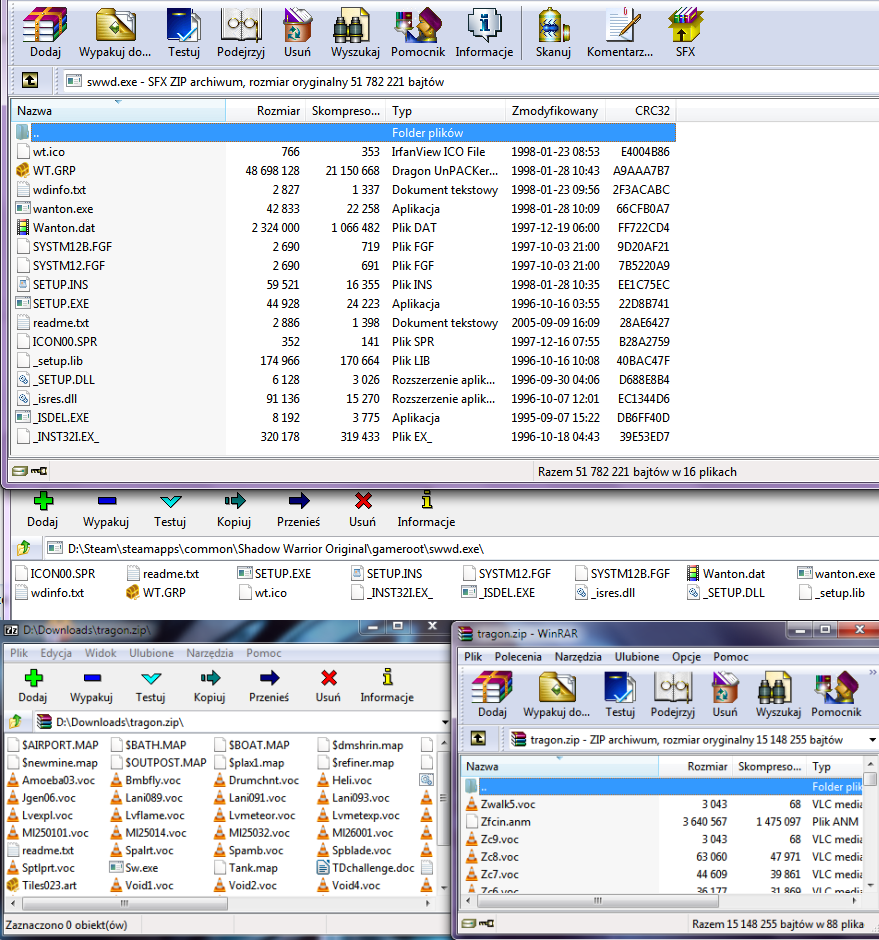Select Zwalk5.voc row in tragon.zip WinRAR
Image resolution: width=879 pixels, height=940 pixels.
[663, 804]
